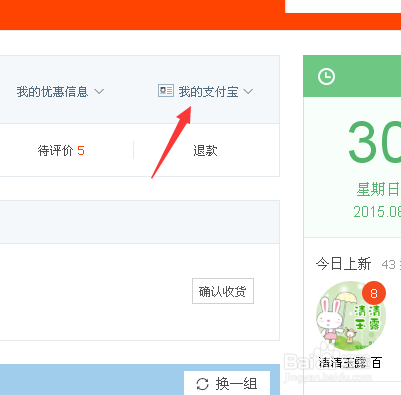
Task: Click the 确认收货 button
Action: click(x=223, y=291)
